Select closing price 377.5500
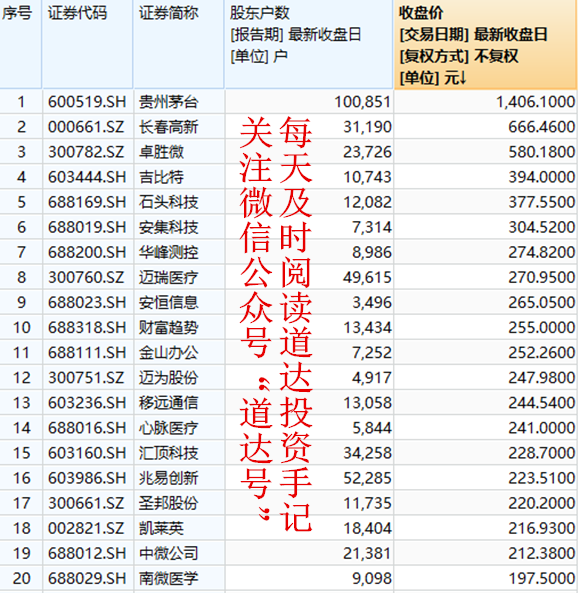The height and width of the screenshot is (593, 588). coord(541,202)
